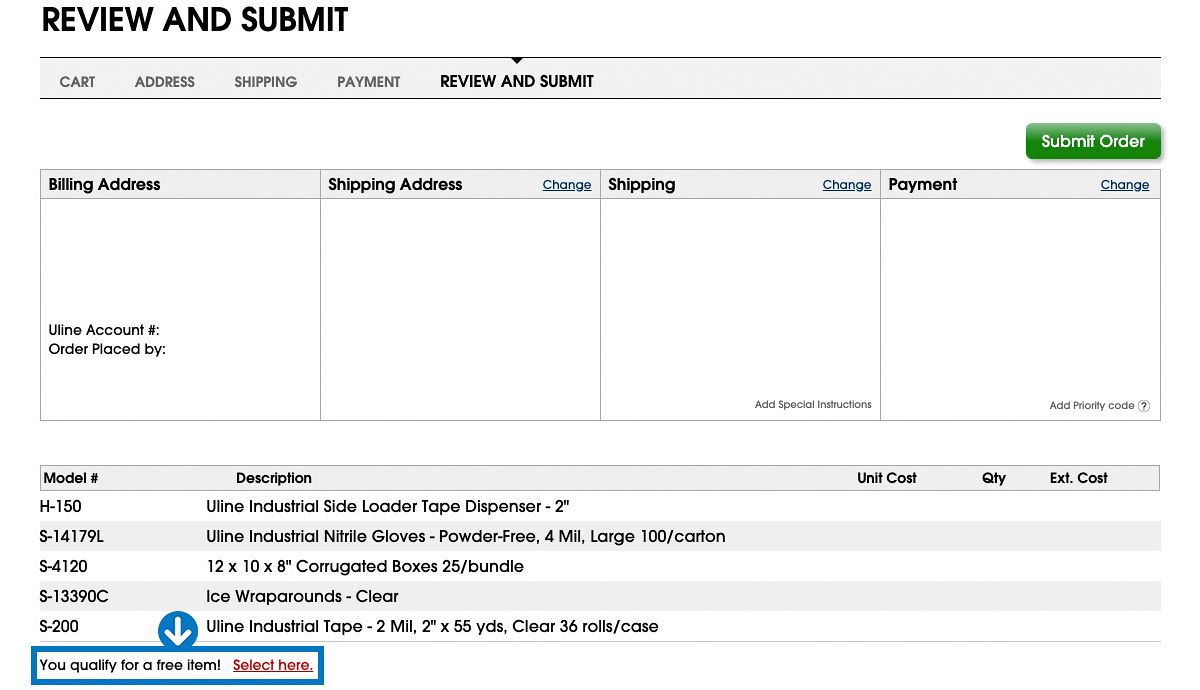Switch to the SHIPPING step tab
The width and height of the screenshot is (1200, 690).
(x=266, y=82)
